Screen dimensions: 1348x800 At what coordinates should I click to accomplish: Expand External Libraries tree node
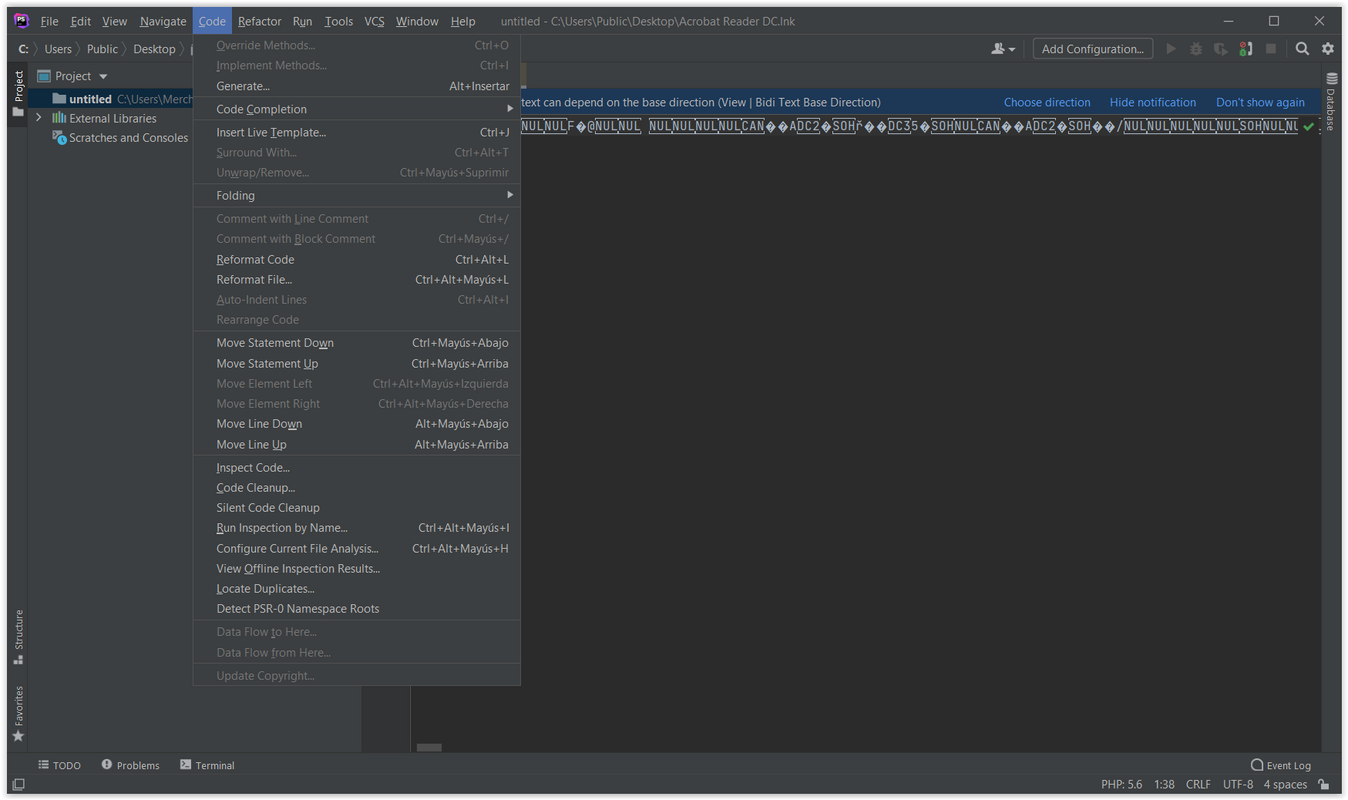(x=39, y=118)
